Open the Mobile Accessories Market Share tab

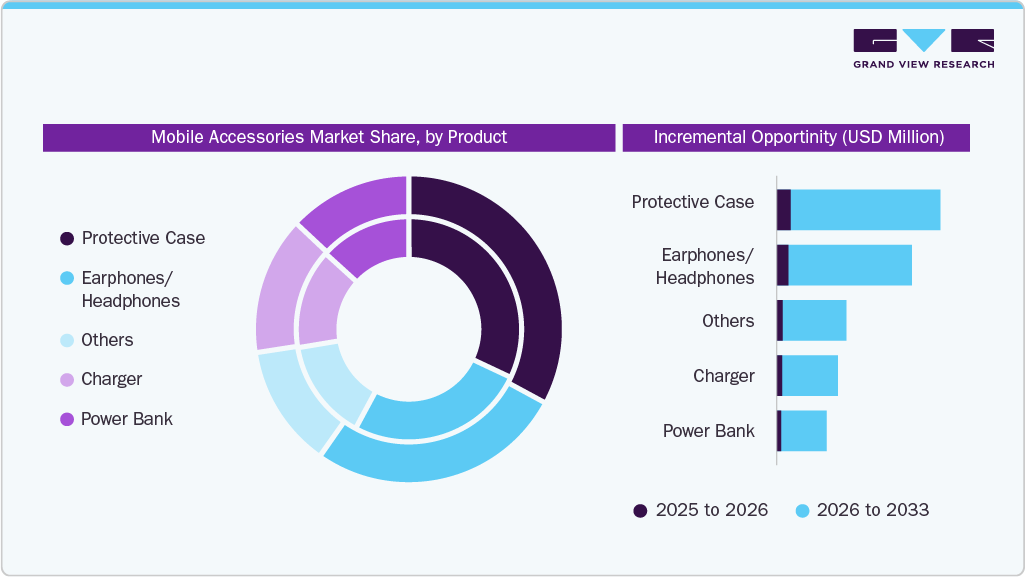coord(329,137)
